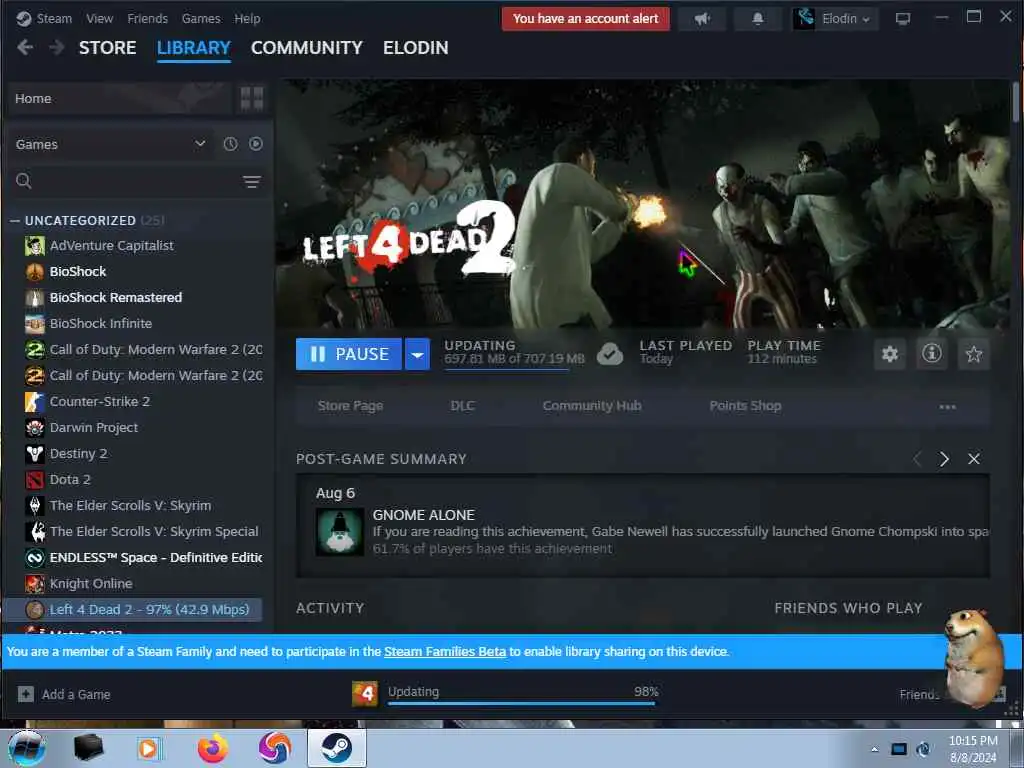Open the DLC link
This screenshot has height=768, width=1024.
(462, 406)
